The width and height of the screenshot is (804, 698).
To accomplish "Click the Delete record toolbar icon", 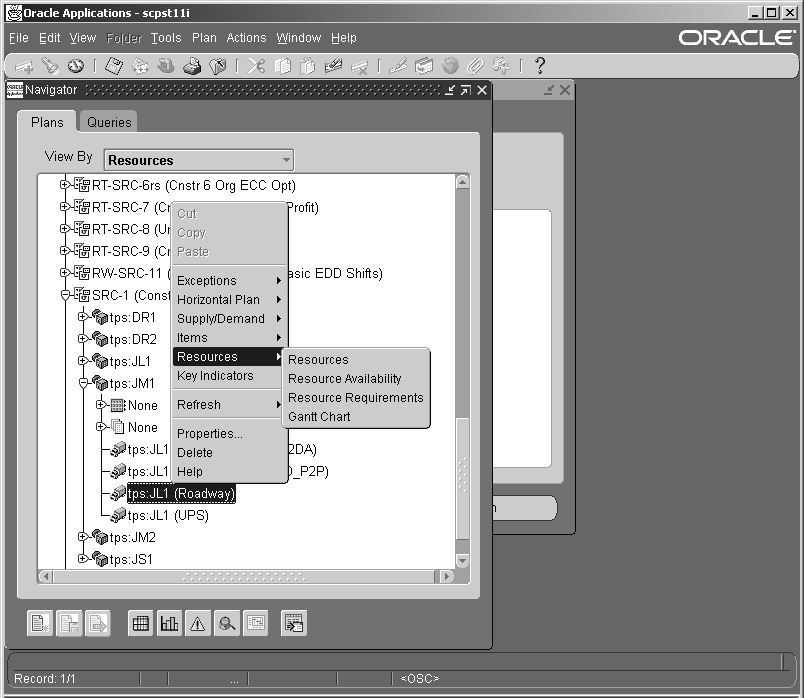I will point(360,66).
